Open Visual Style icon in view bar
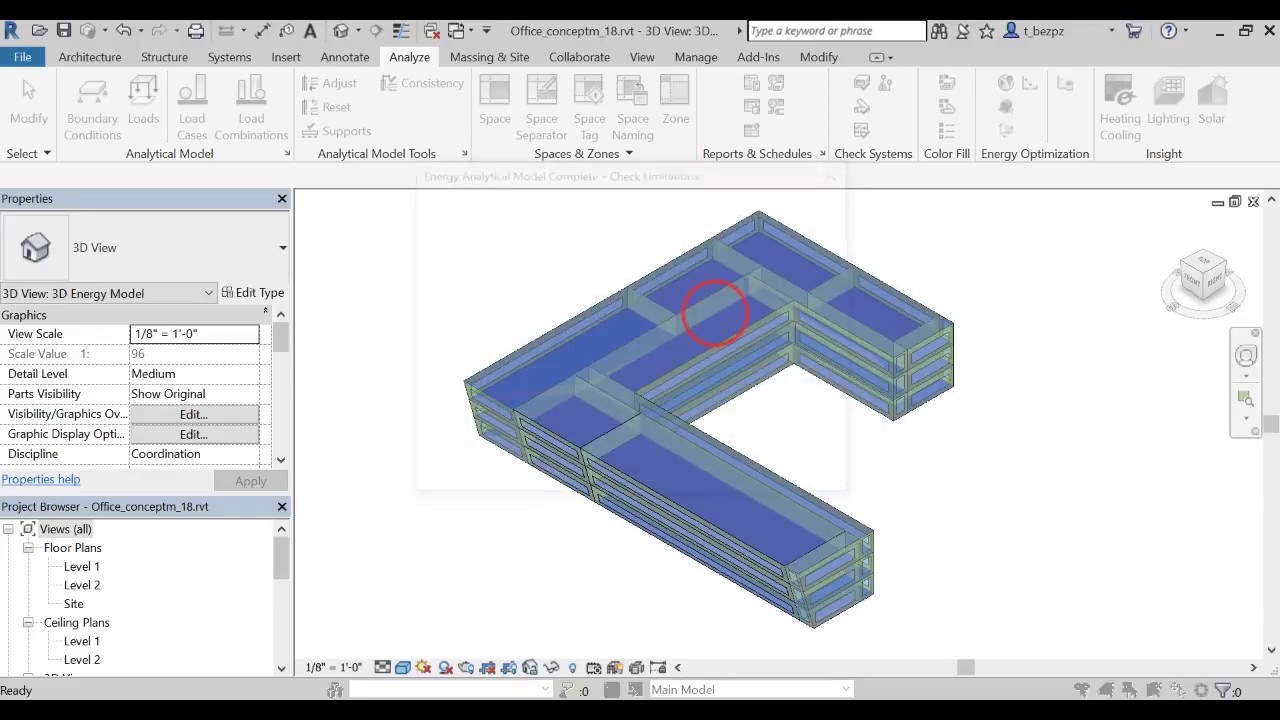 coord(403,667)
